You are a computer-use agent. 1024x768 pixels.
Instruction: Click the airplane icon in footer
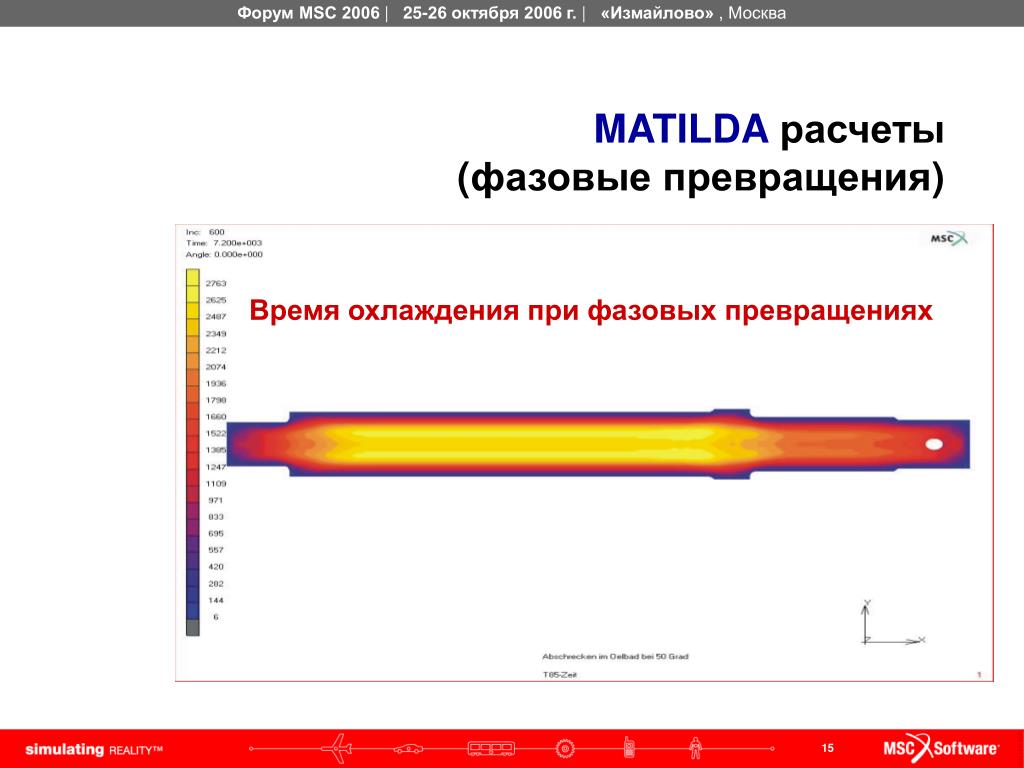337,748
